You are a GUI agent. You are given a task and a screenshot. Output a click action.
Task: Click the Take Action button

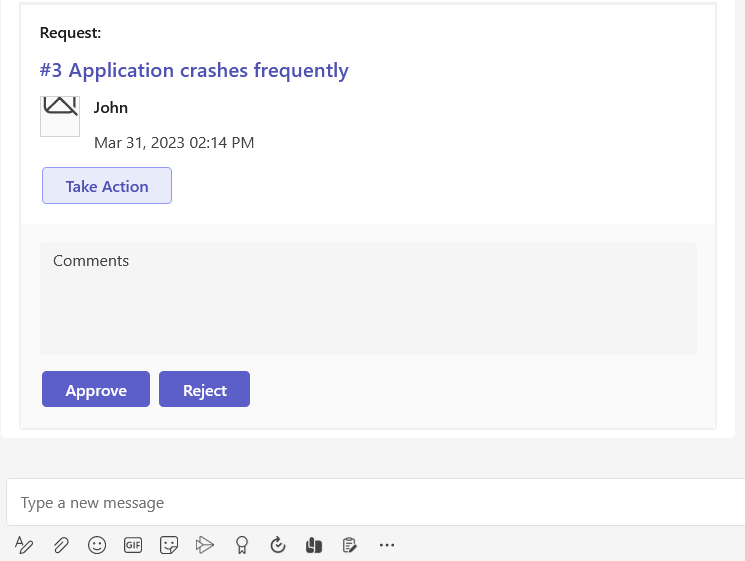tap(107, 186)
